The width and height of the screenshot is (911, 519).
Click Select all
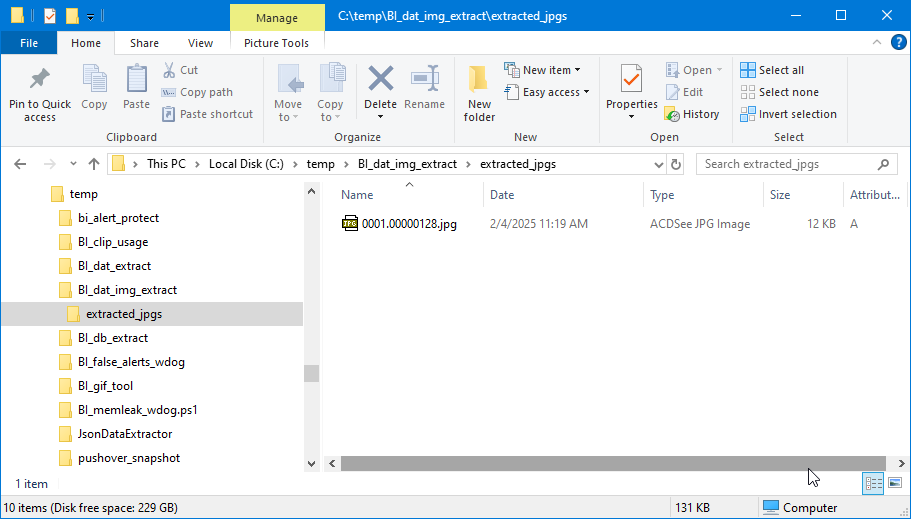pos(772,70)
